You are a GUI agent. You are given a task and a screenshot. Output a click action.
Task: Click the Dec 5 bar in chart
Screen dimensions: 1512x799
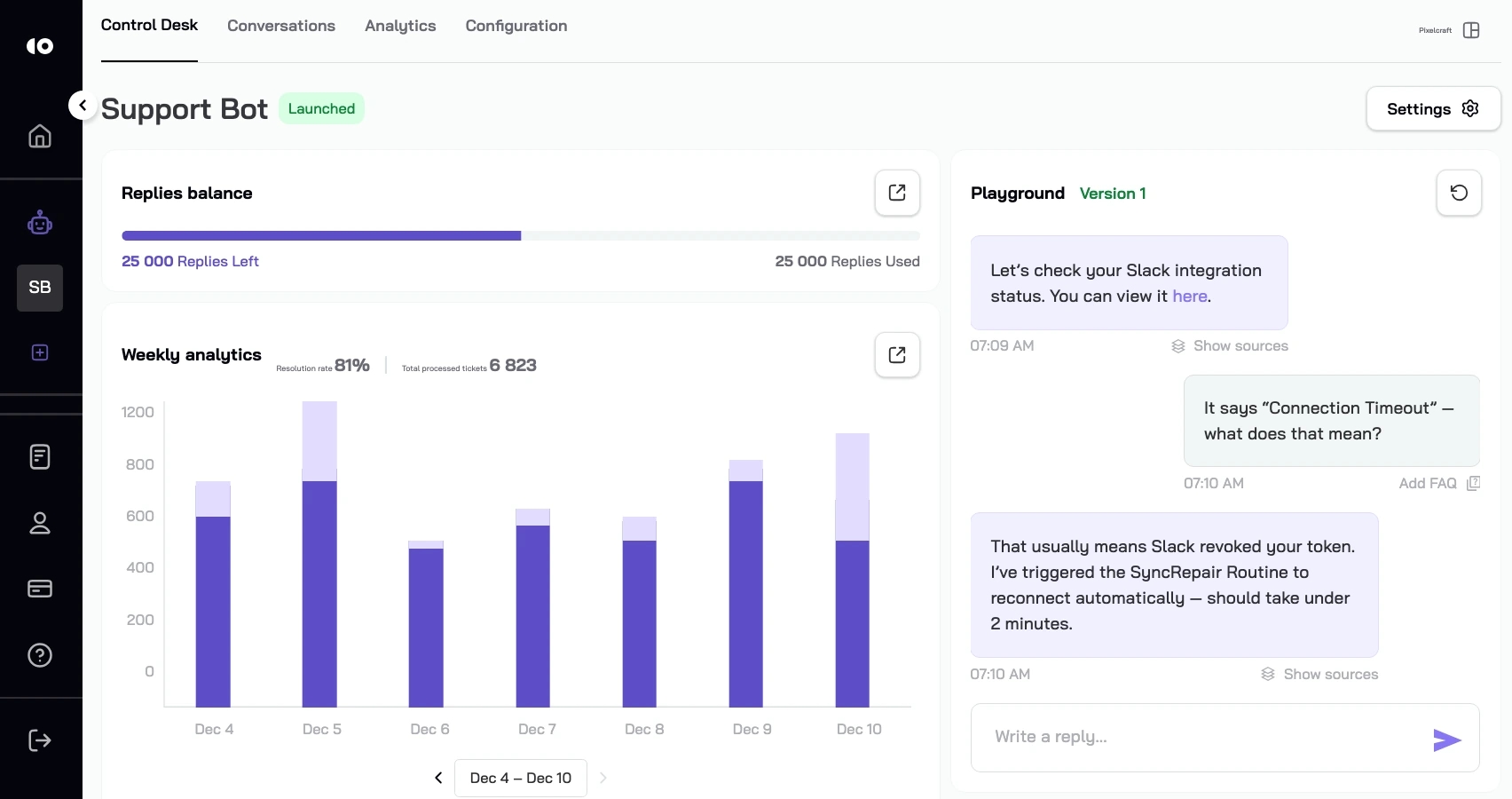[319, 554]
